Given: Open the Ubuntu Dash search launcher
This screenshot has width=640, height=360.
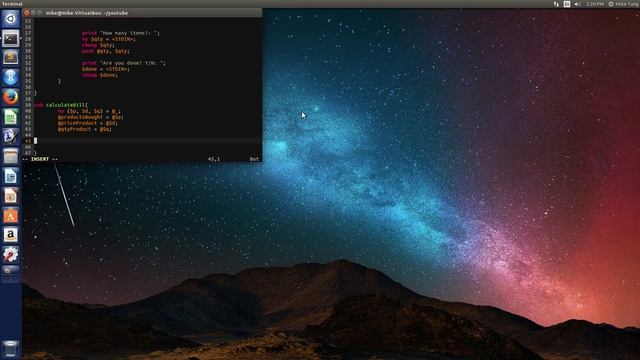Looking at the screenshot, I should [11, 19].
